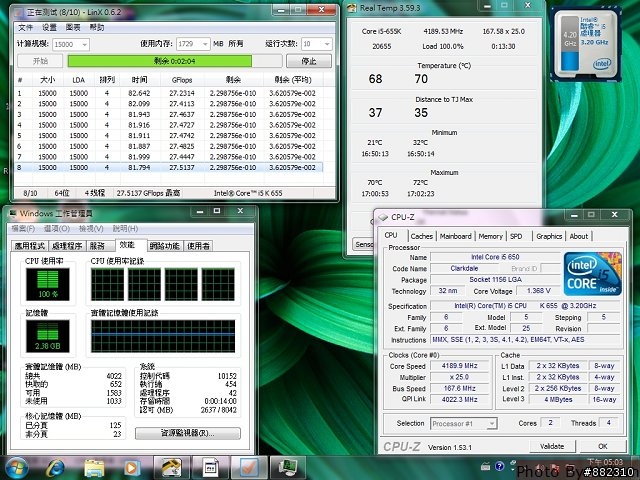640x480 pixels.
Task: Open the 帮助 menu in LinX
Action: 96,27
